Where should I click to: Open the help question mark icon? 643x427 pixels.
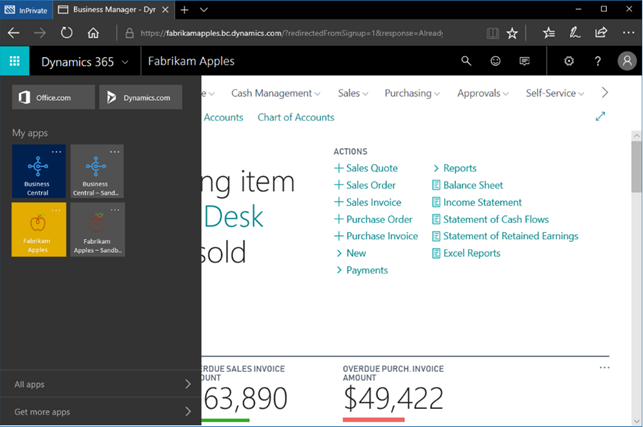tap(598, 61)
